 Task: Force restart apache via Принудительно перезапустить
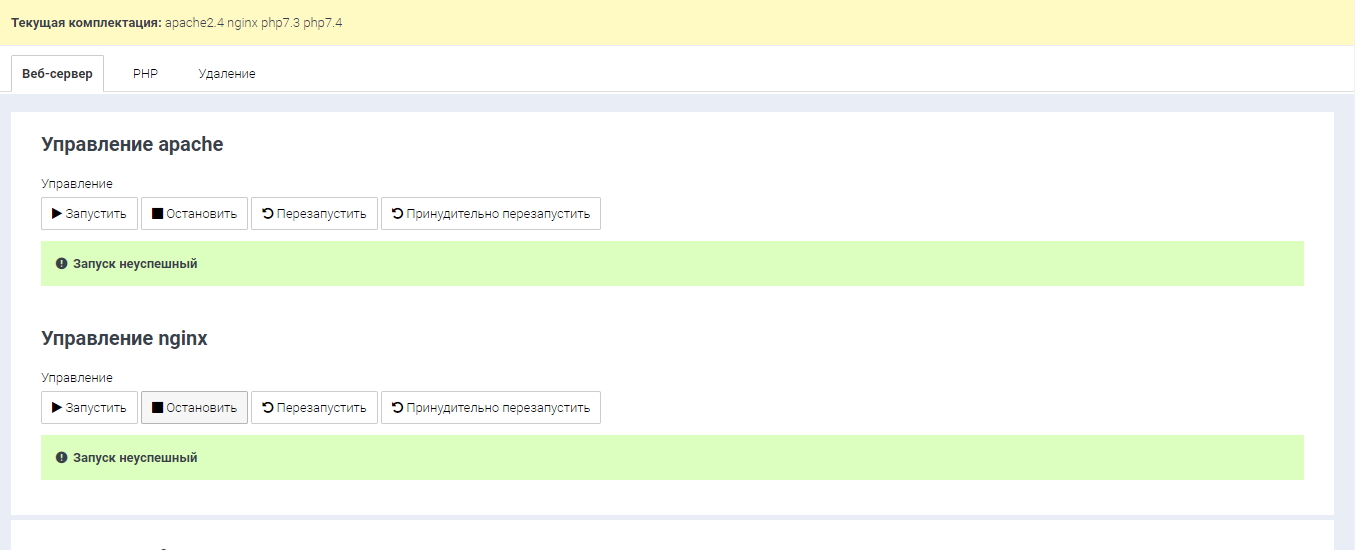coord(397,214)
